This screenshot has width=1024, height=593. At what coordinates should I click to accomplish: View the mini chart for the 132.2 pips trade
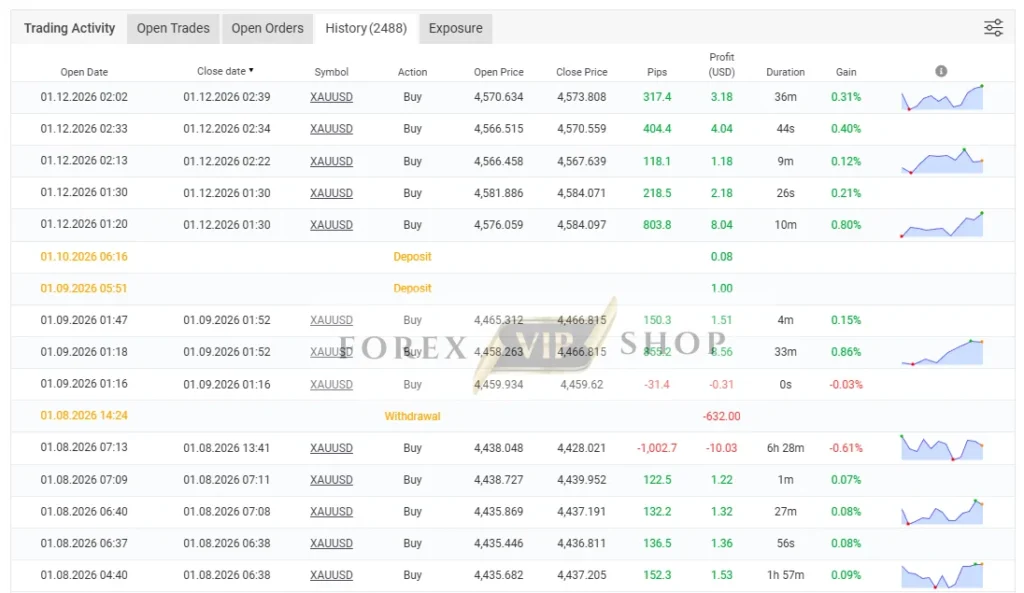coord(942,512)
